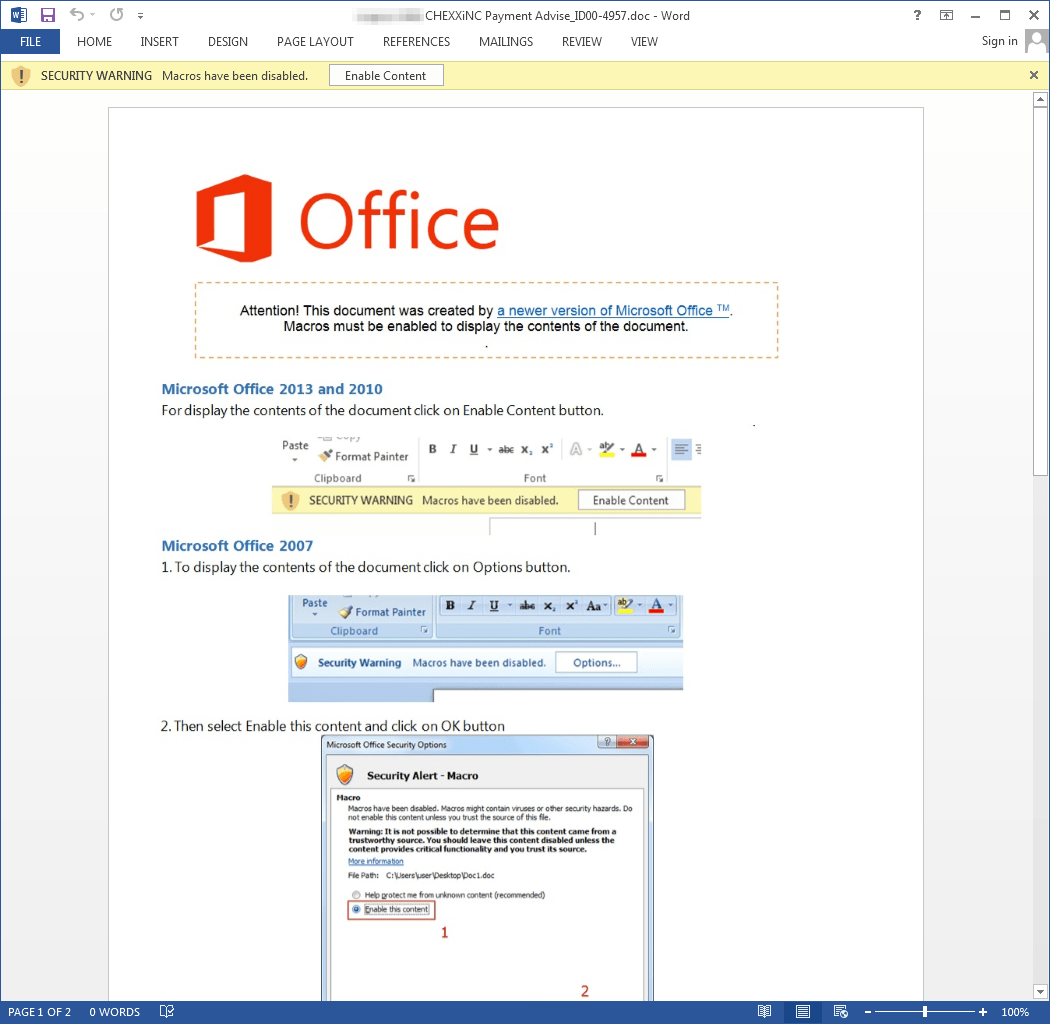1050x1024 pixels.
Task: Open Word Help via the question mark icon
Action: [x=917, y=15]
